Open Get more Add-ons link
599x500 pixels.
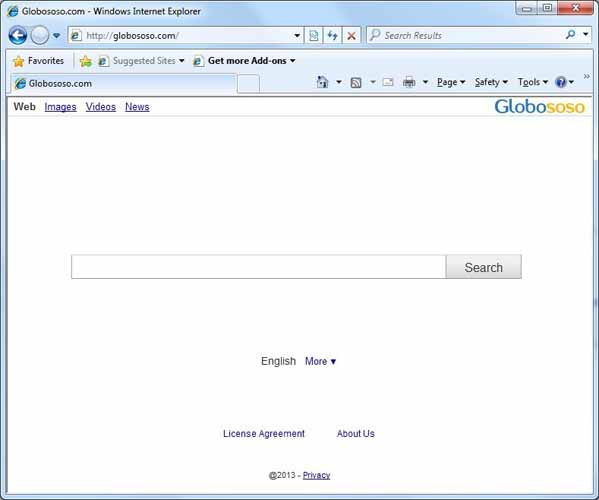tap(244, 61)
